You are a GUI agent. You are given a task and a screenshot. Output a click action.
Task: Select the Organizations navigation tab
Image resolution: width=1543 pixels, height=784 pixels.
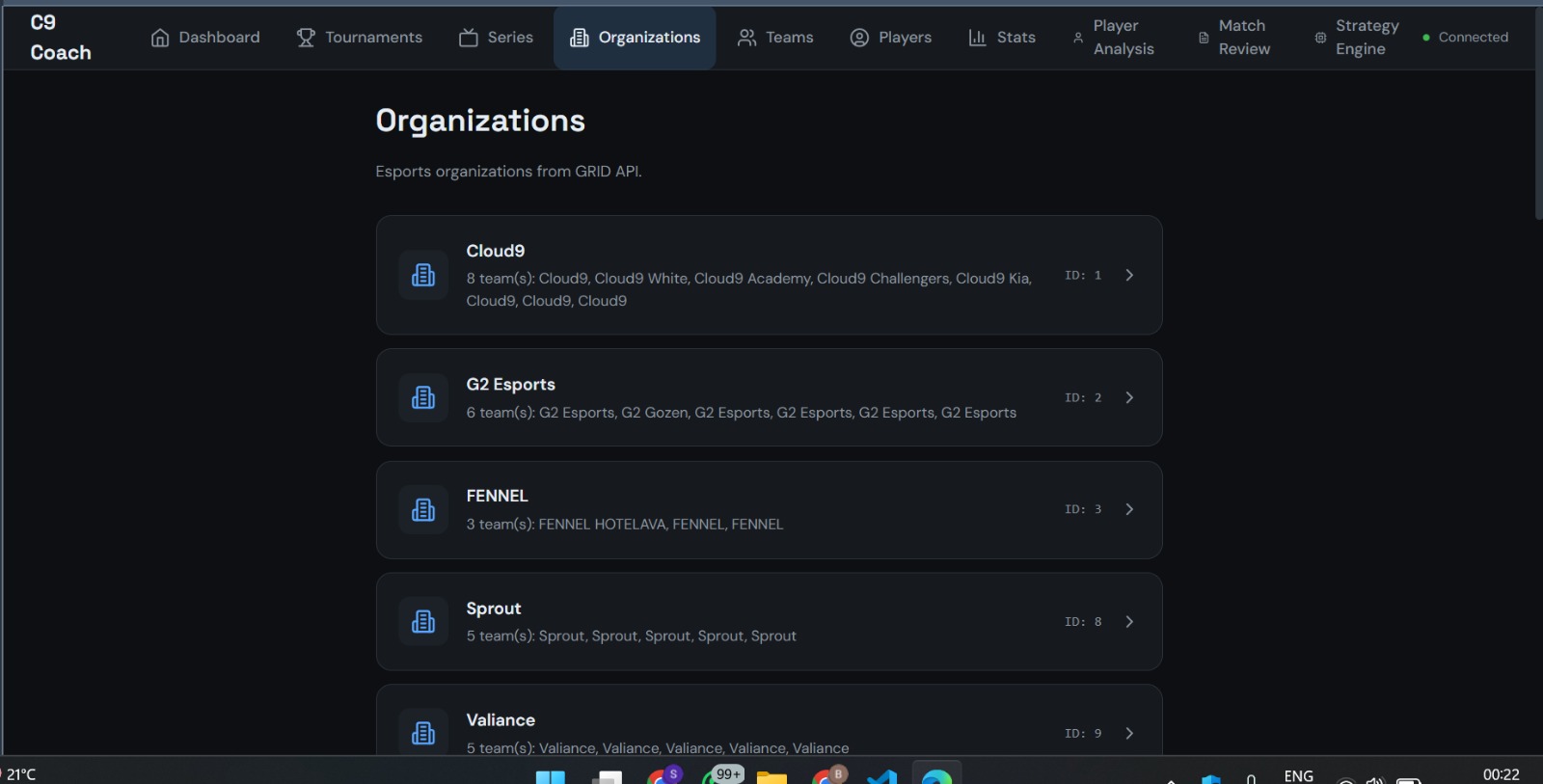tap(635, 38)
